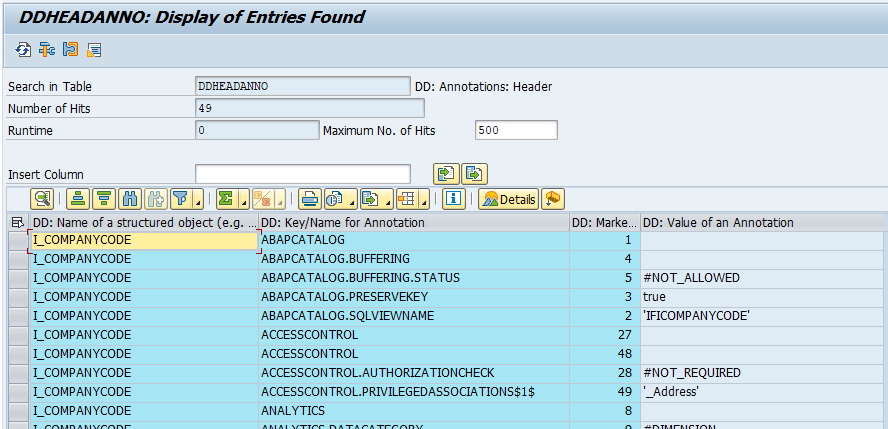The height and width of the screenshot is (429, 888).
Task: Click into the Insert Column input field
Action: click(303, 174)
